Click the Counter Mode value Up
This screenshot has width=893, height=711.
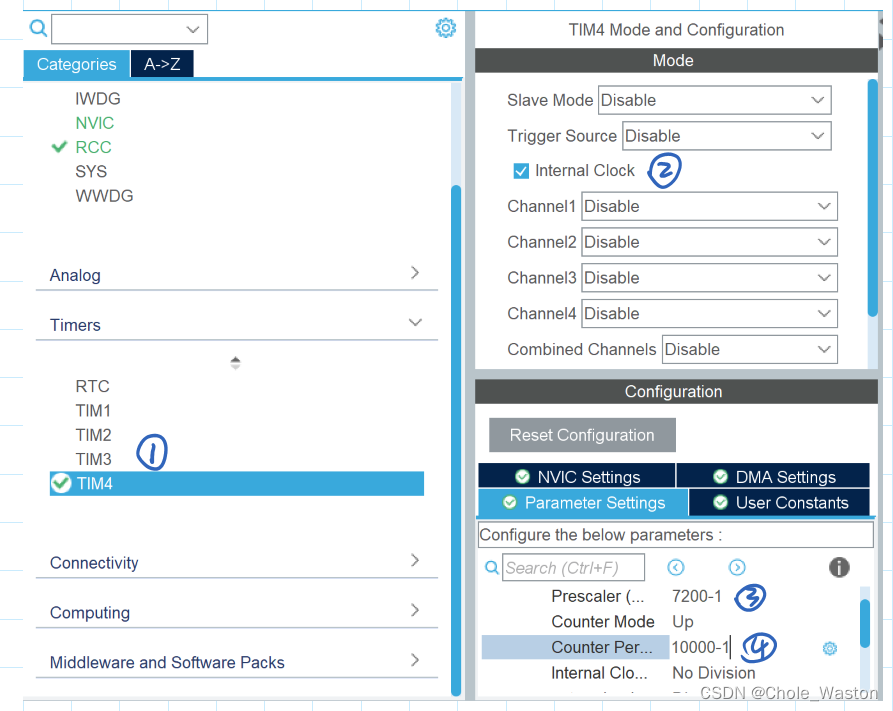tap(683, 622)
